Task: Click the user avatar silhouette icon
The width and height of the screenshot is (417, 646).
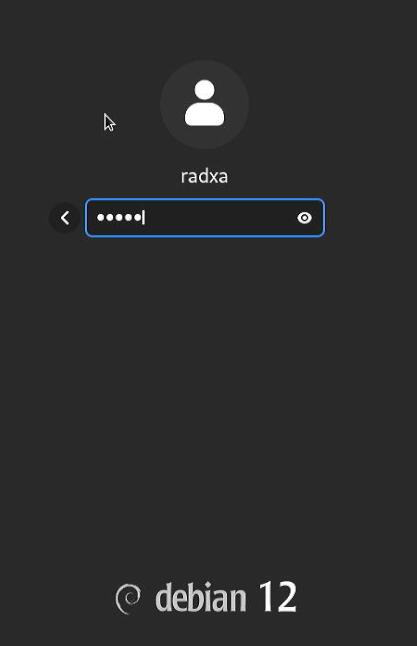Action: pyautogui.click(x=204, y=103)
